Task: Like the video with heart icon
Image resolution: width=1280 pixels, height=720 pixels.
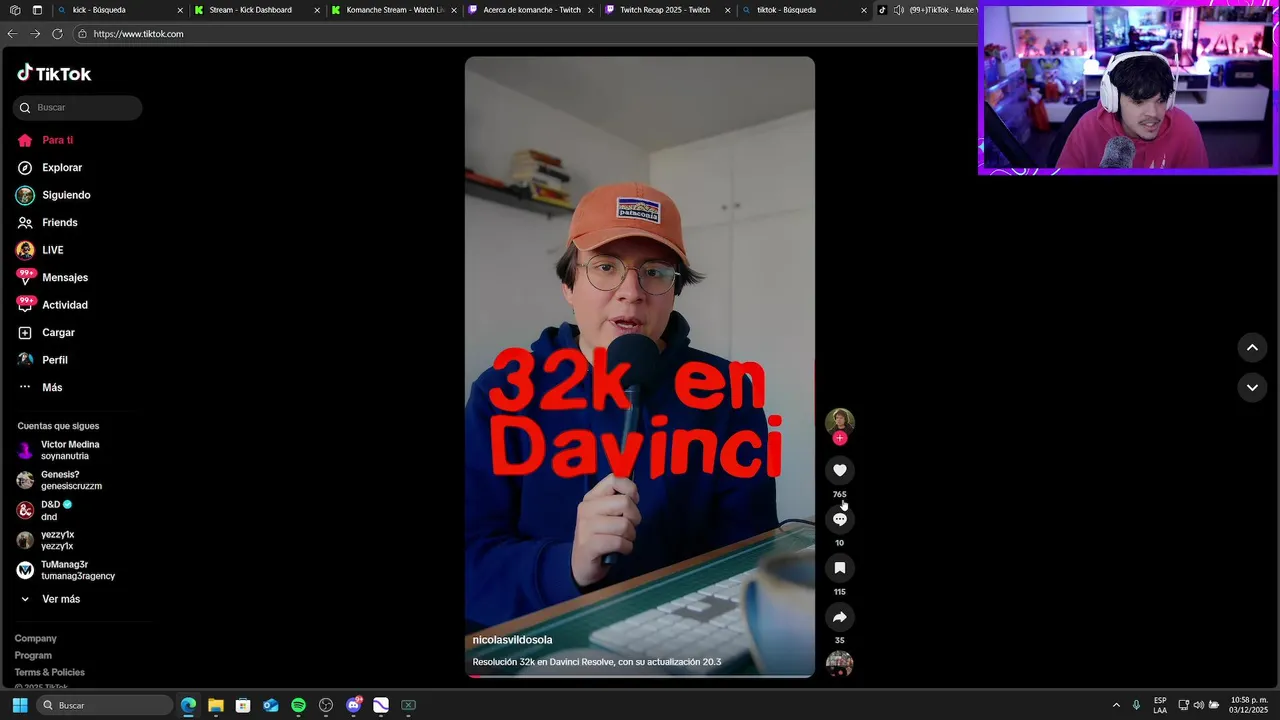Action: (x=840, y=470)
